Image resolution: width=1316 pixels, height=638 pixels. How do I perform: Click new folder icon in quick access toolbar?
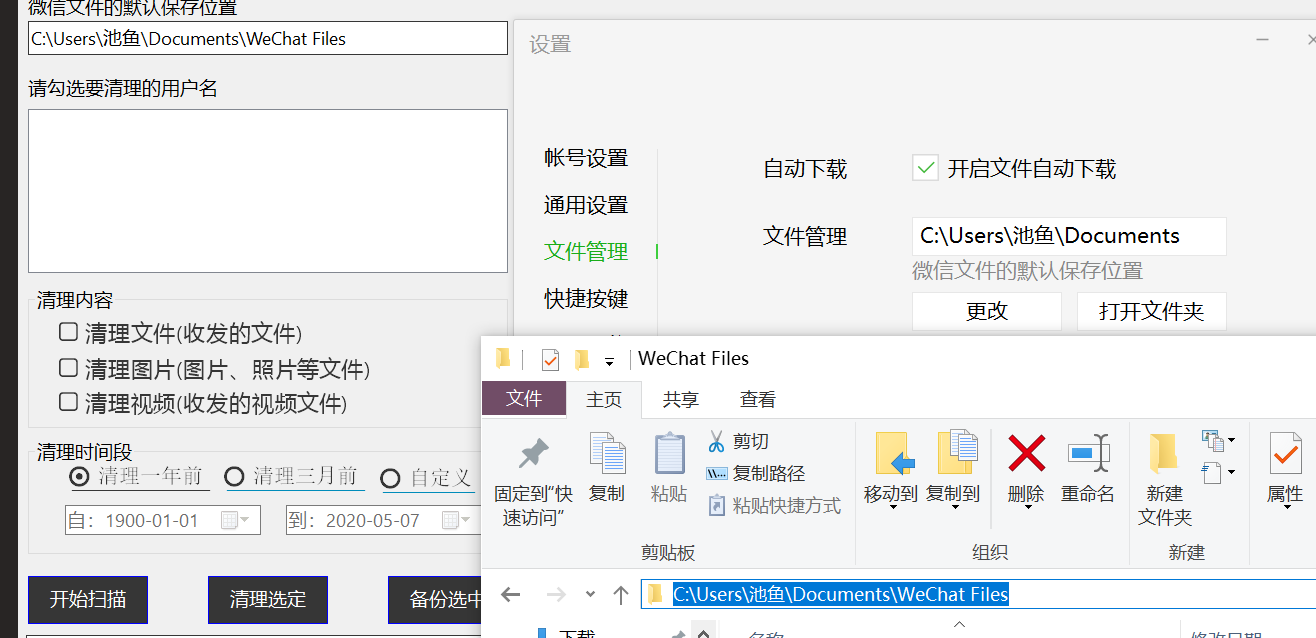pos(582,359)
